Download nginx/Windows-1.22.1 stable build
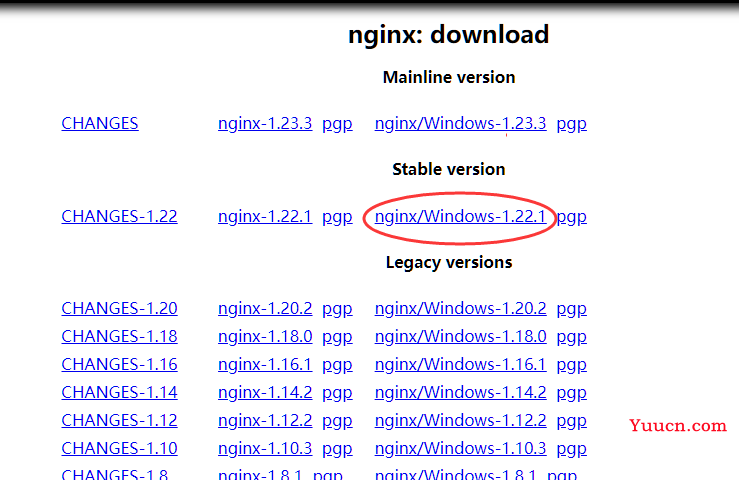Screen dimensions: 739x480 (x=460, y=216)
